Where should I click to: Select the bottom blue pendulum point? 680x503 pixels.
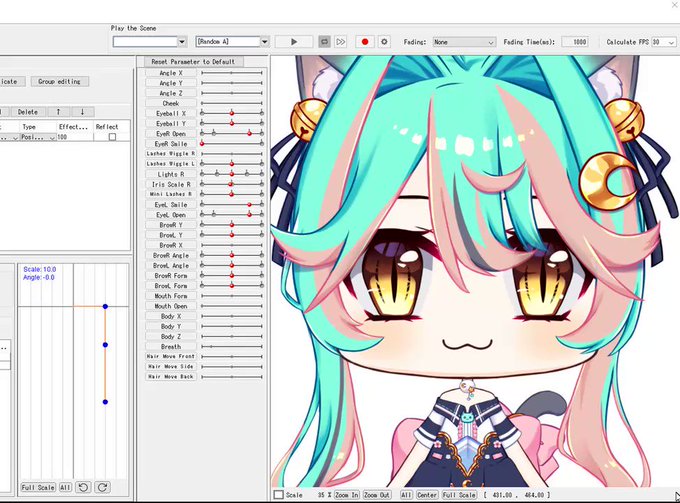(x=105, y=402)
